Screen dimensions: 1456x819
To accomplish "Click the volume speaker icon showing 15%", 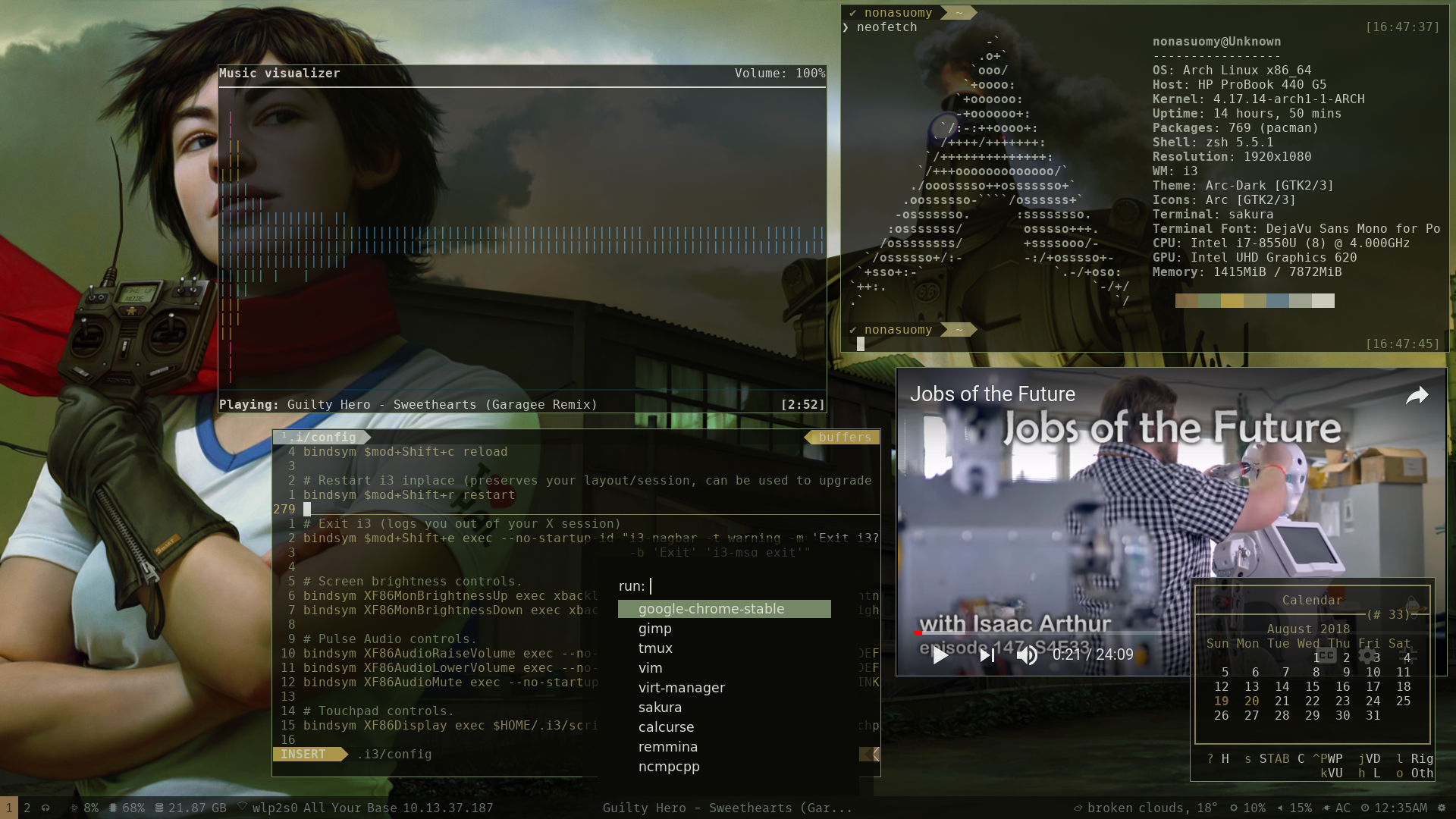I will pyautogui.click(x=1280, y=808).
